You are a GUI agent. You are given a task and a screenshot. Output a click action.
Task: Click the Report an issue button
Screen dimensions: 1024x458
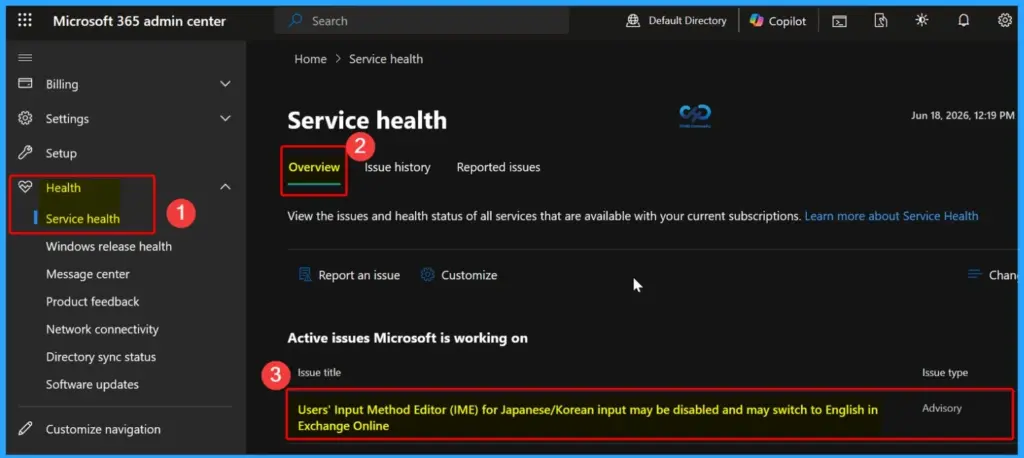point(349,275)
